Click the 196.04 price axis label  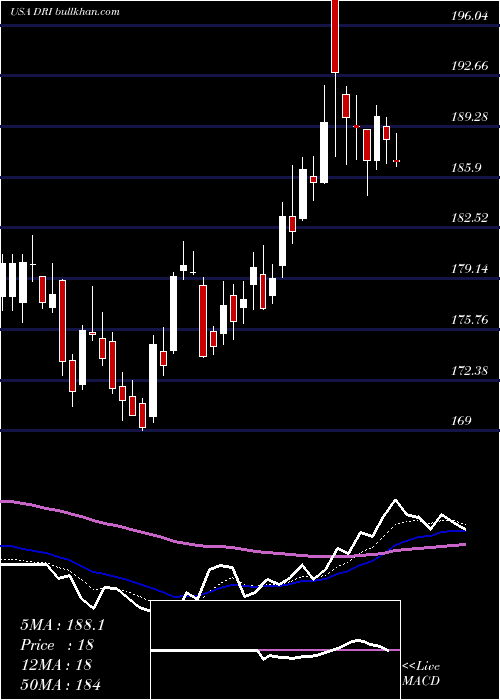469,16
